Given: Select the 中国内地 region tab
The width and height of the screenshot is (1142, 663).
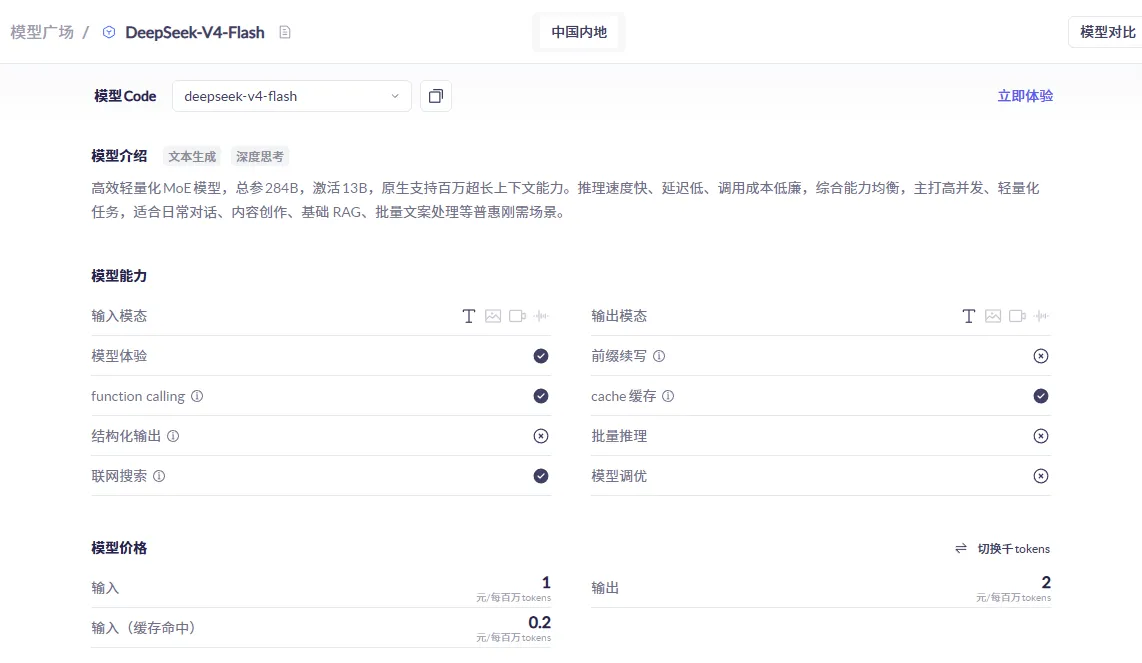Looking at the screenshot, I should coord(579,32).
